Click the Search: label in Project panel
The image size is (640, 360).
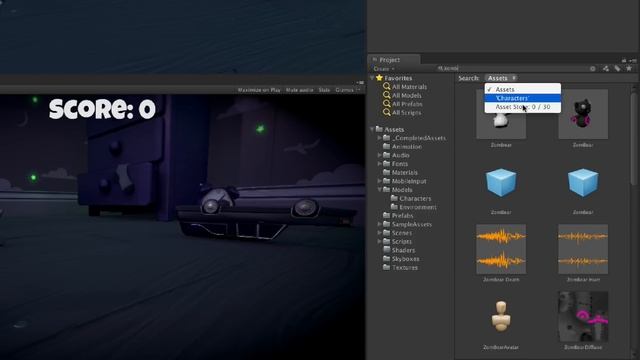(469, 78)
